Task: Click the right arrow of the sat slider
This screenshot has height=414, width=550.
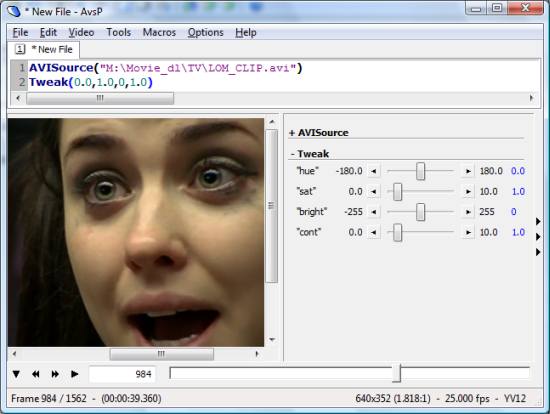Action: coord(468,192)
